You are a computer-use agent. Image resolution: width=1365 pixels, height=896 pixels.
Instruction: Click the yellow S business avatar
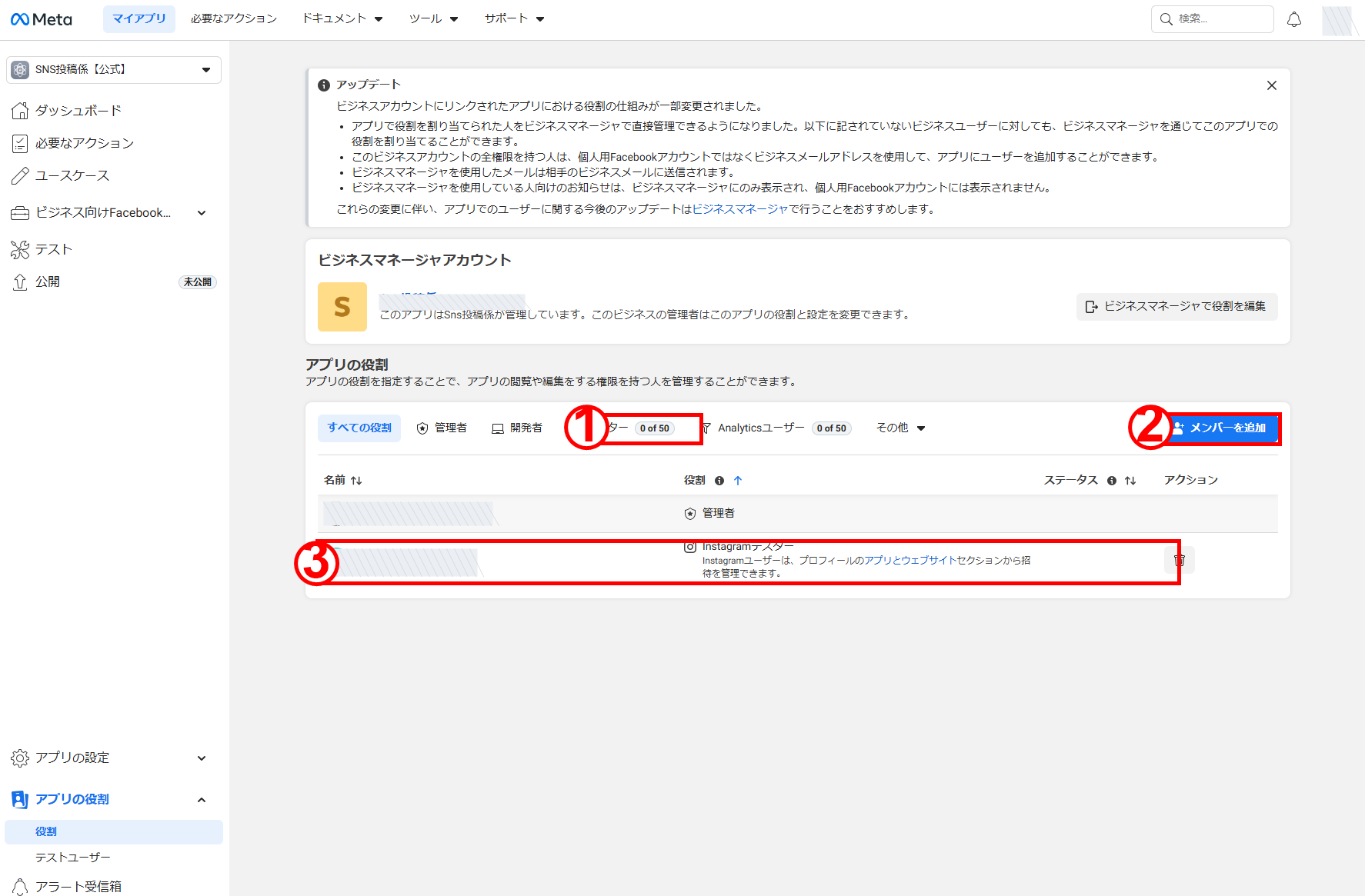pyautogui.click(x=342, y=307)
